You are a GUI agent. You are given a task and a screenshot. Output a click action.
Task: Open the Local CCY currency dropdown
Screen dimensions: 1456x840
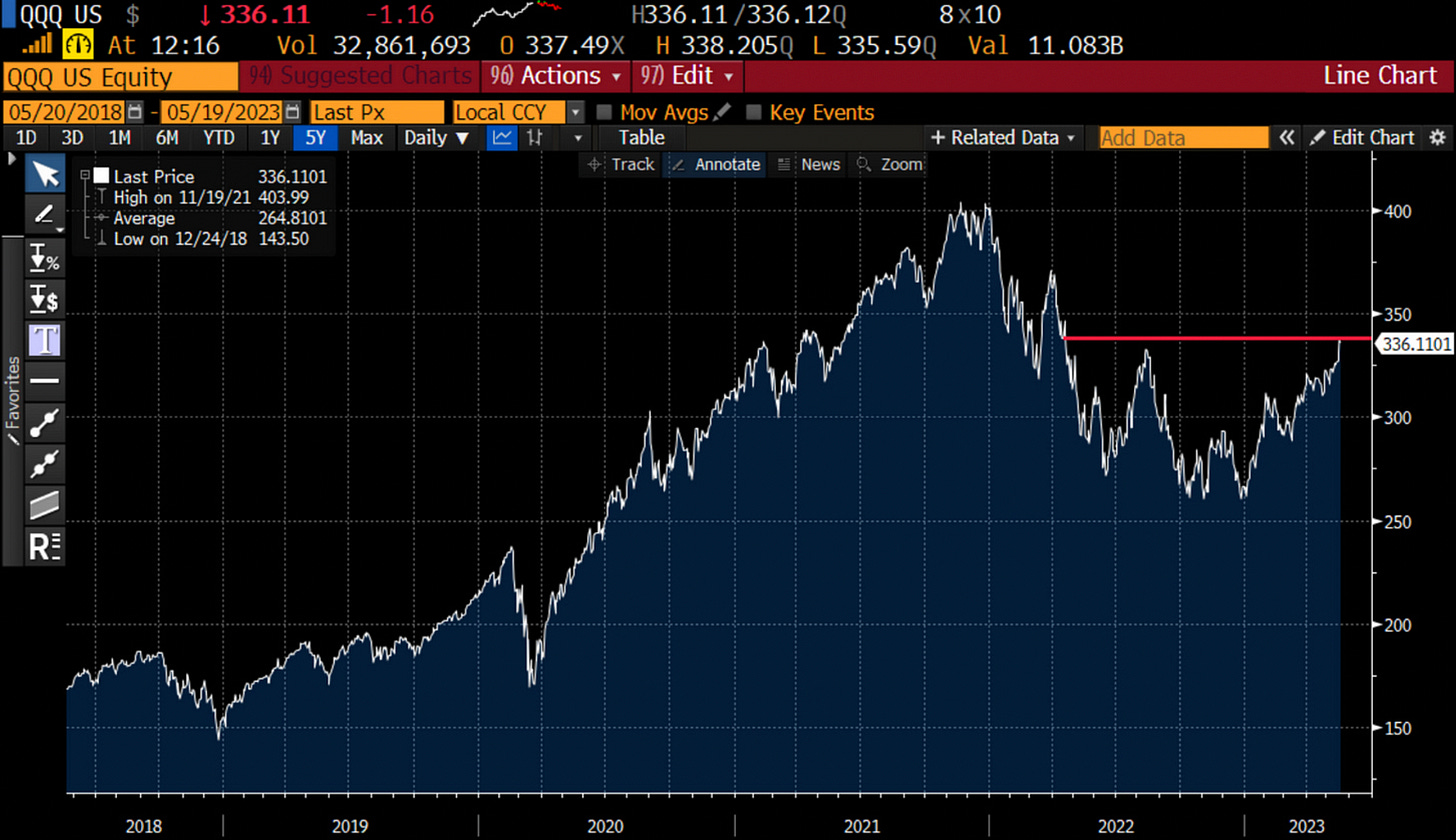click(576, 113)
